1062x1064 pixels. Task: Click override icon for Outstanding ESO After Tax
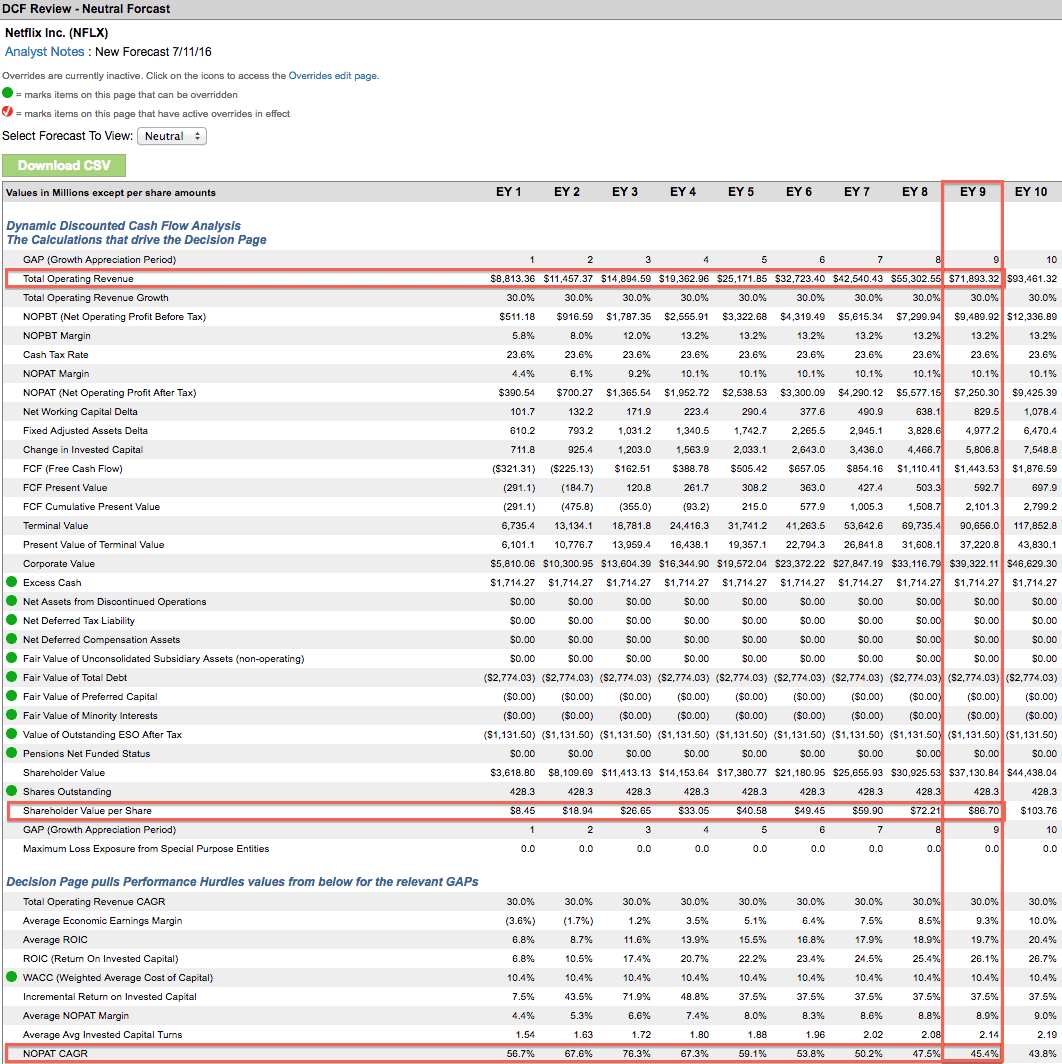[x=12, y=734]
